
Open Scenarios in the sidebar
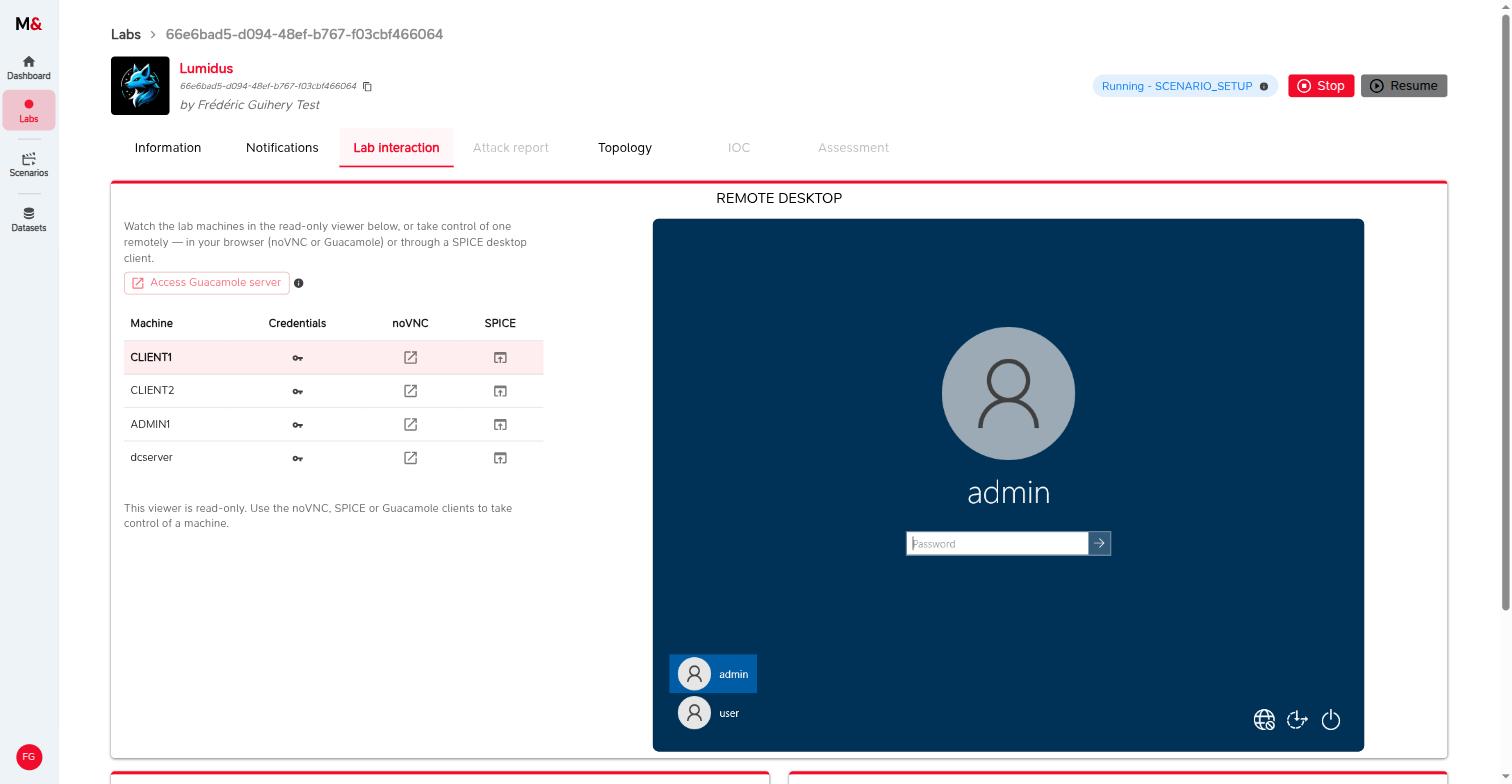click(x=28, y=165)
